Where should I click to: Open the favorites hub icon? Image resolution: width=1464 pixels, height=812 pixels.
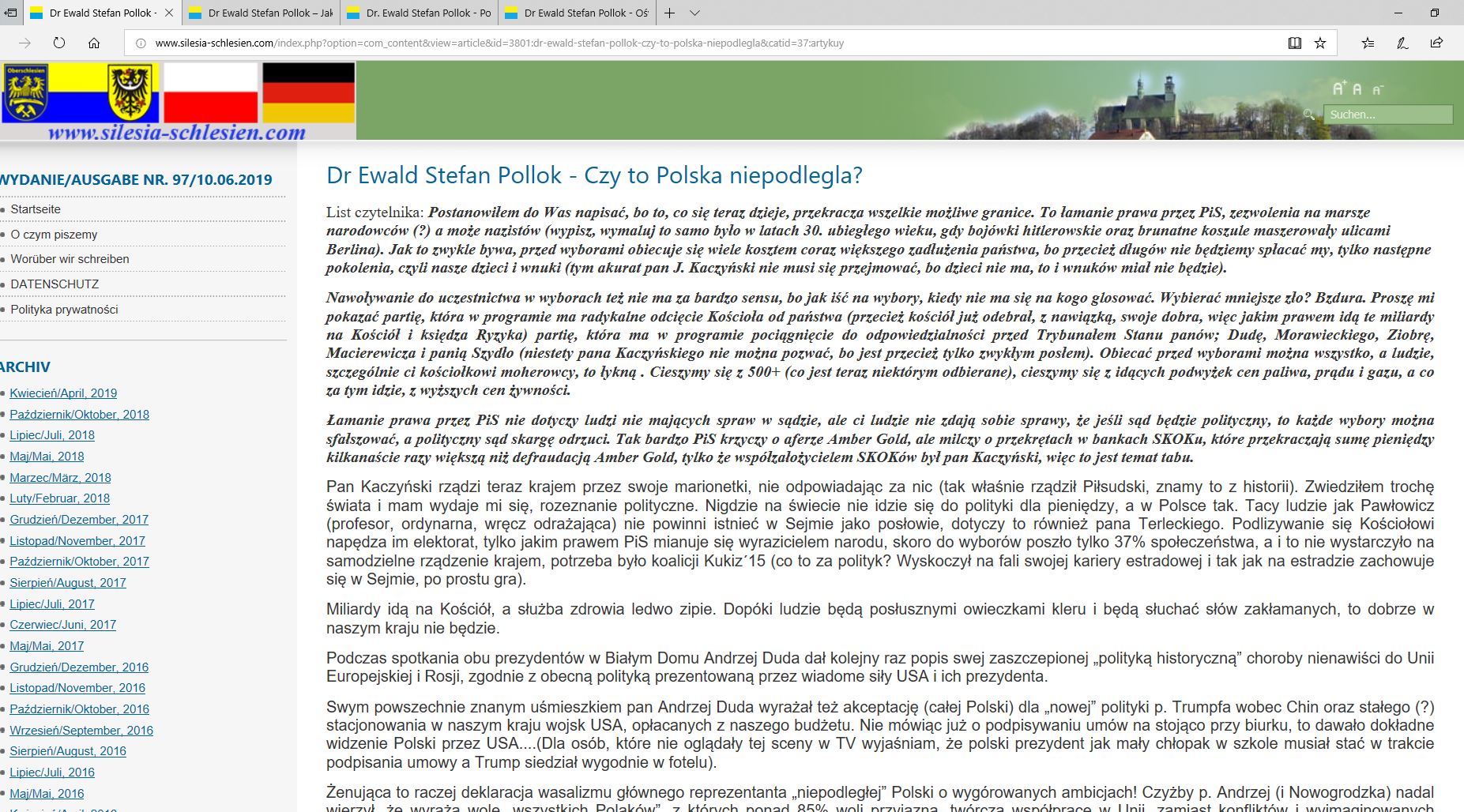pos(1368,43)
